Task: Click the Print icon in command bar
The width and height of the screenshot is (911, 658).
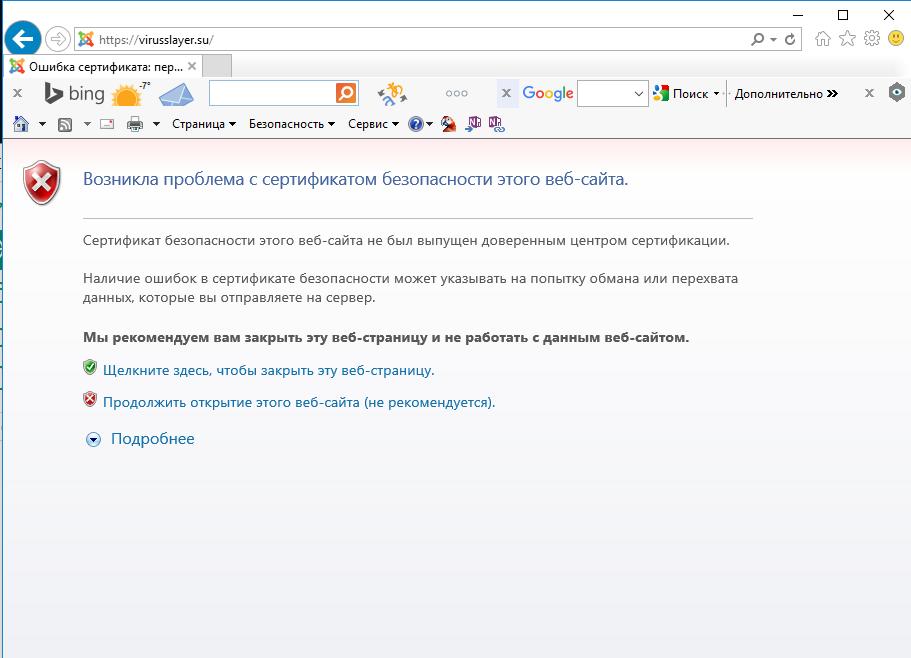Action: [135, 124]
